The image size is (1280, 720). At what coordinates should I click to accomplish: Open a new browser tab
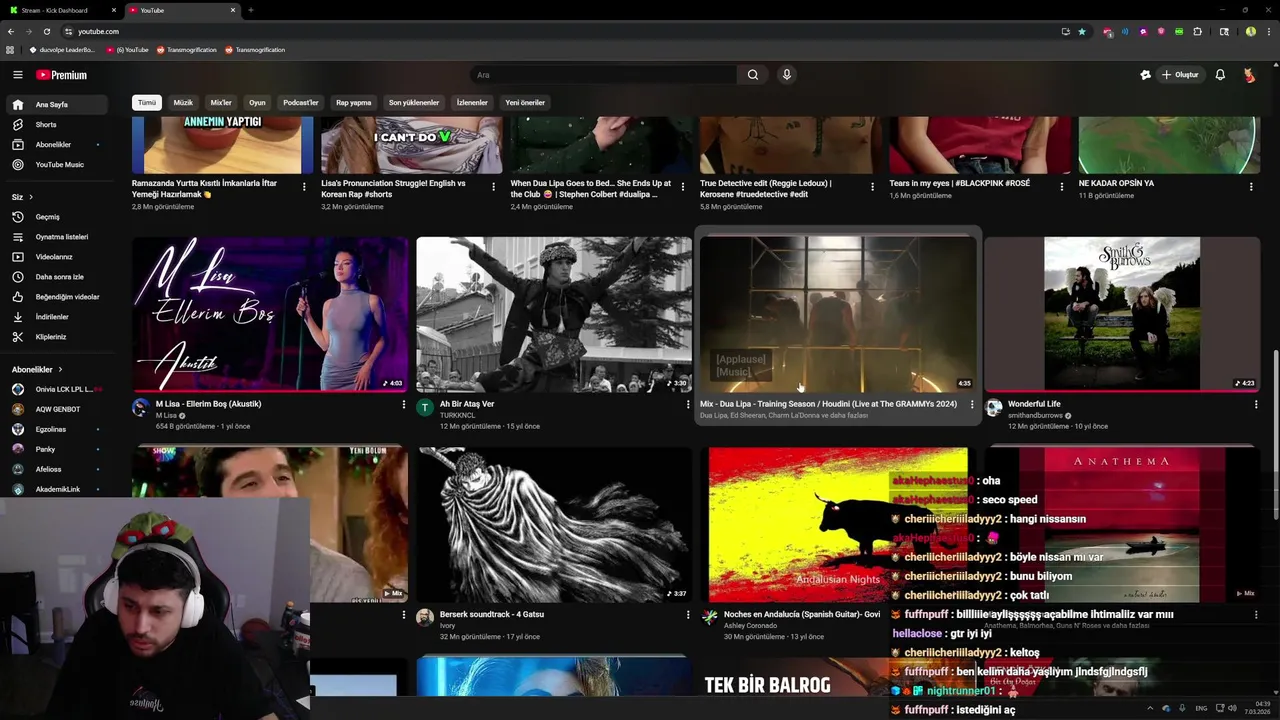(250, 10)
